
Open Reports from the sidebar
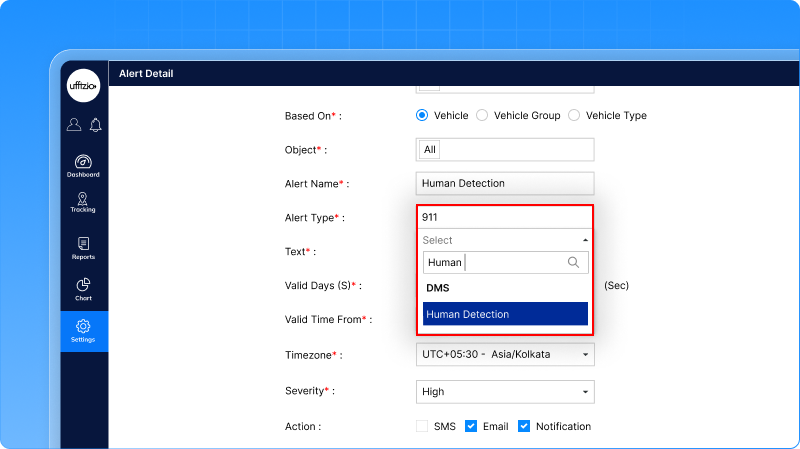point(84,248)
